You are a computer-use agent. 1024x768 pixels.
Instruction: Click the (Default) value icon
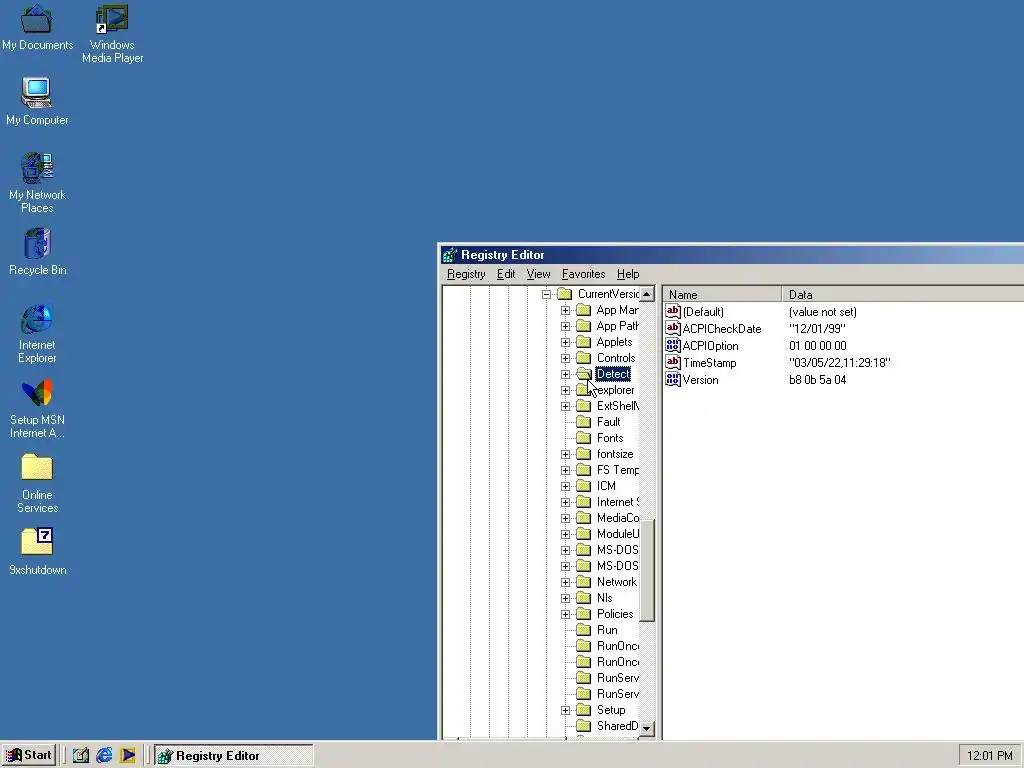[x=673, y=312]
